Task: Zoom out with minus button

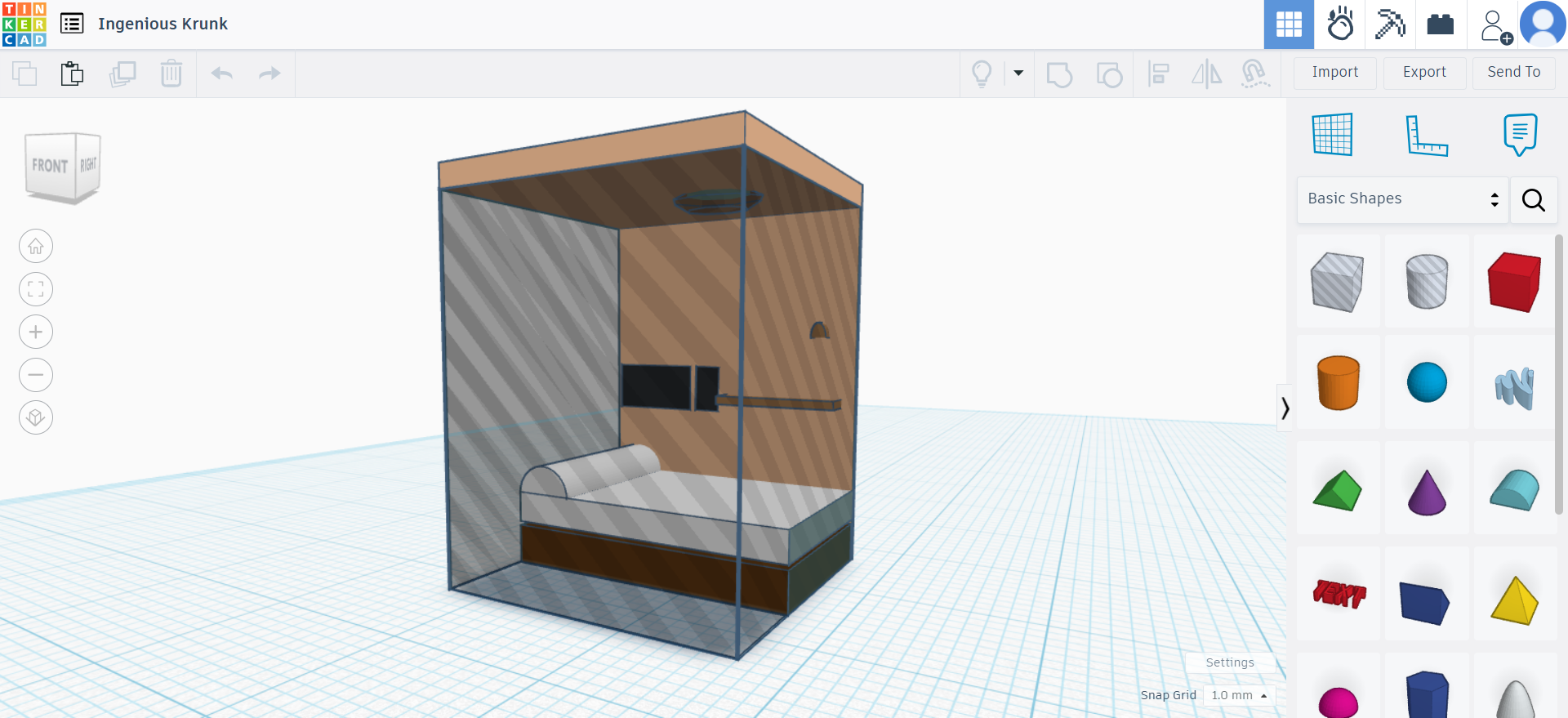Action: coord(36,375)
